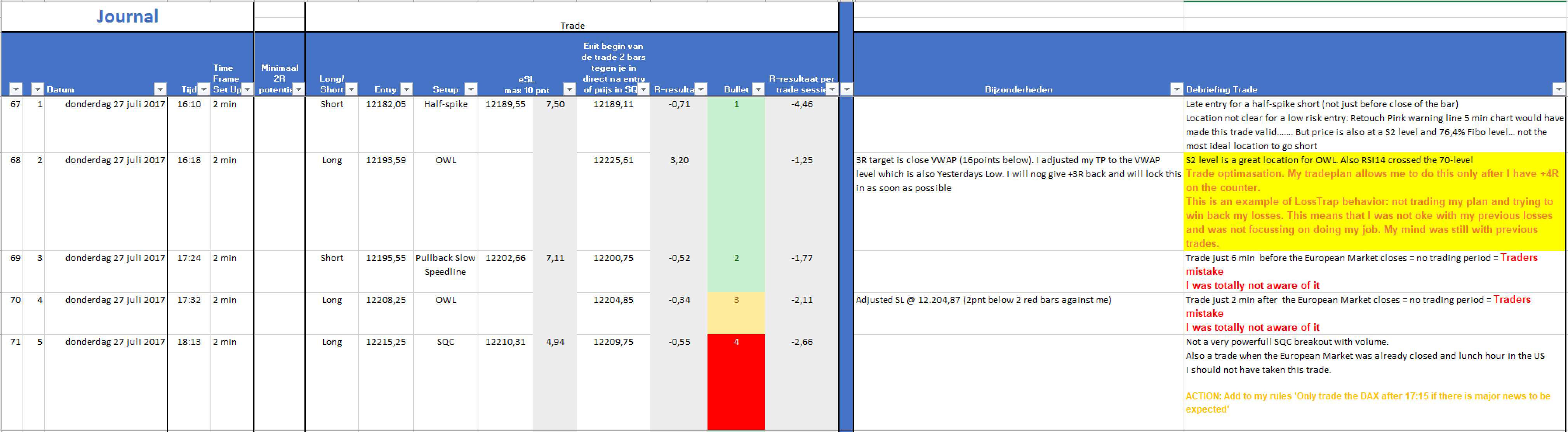Select the exit price 12204,85

(614, 314)
